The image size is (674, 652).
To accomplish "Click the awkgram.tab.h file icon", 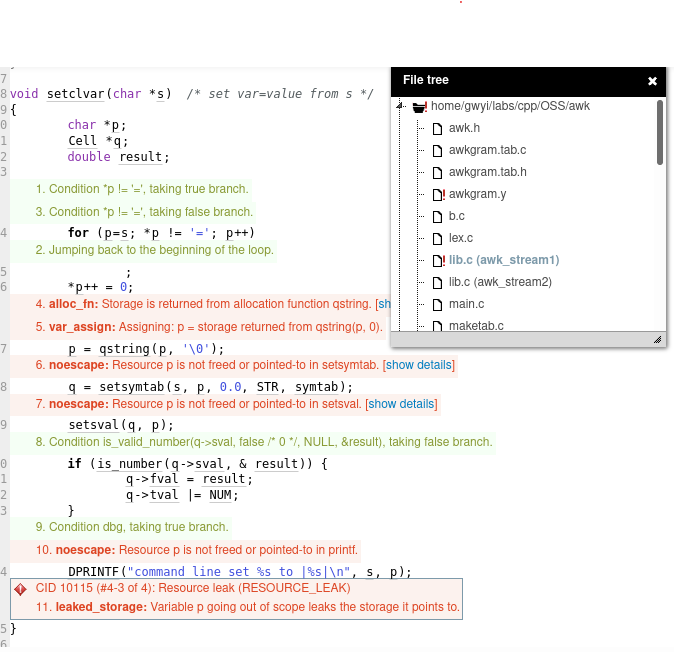I will pos(437,172).
